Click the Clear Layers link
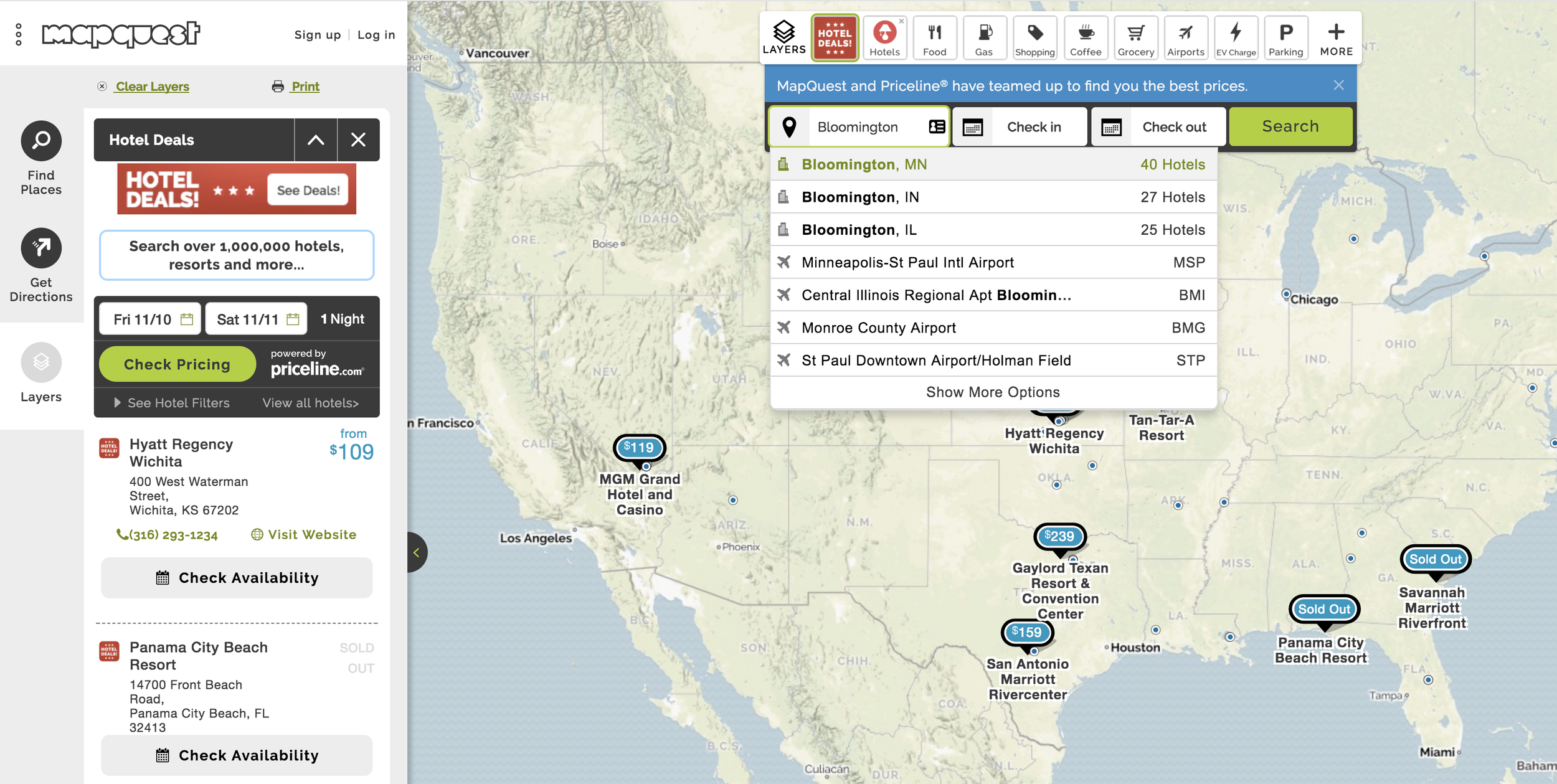Screen dimensions: 1557x784 [152, 87]
